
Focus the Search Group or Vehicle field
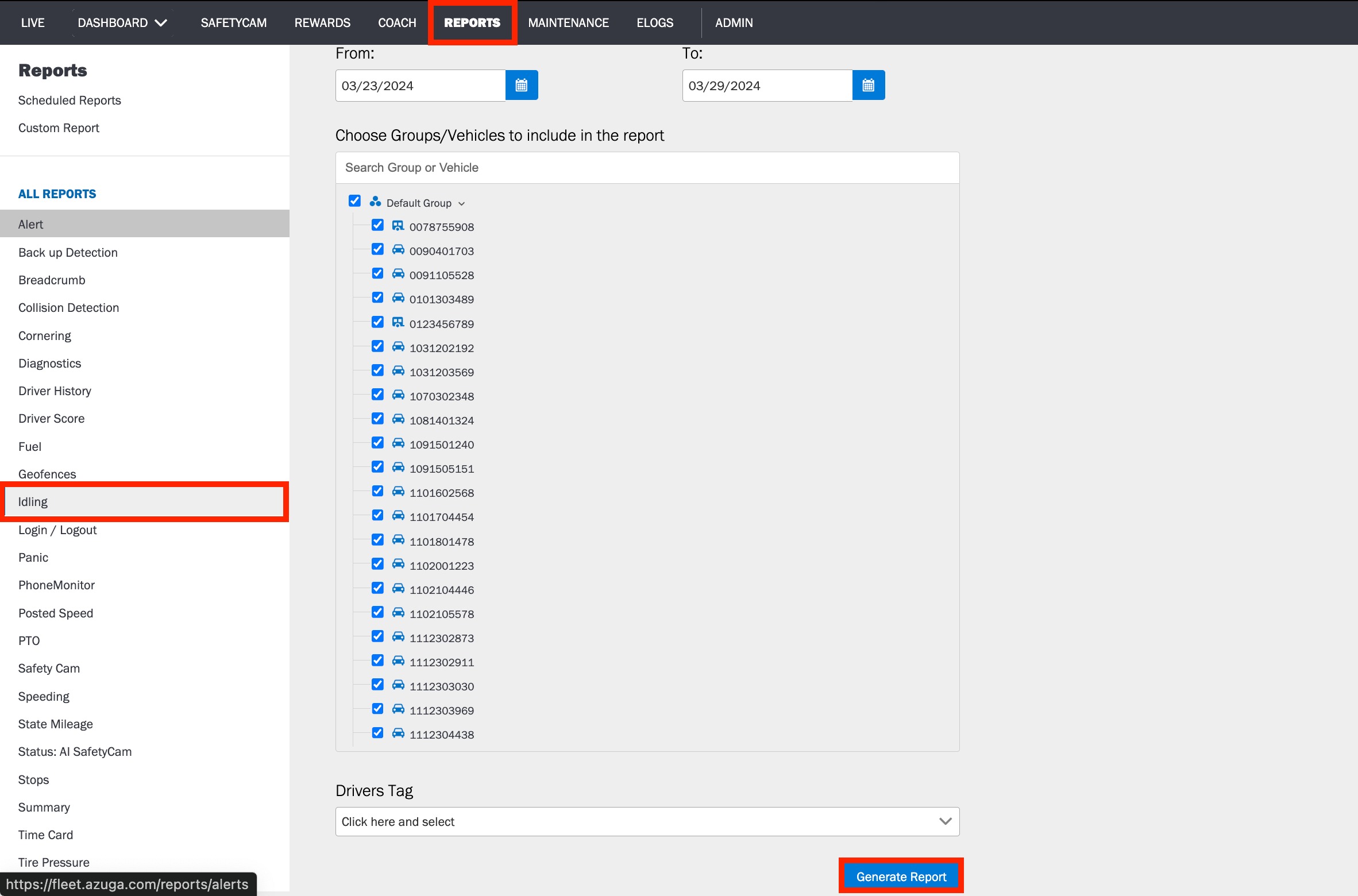(647, 168)
